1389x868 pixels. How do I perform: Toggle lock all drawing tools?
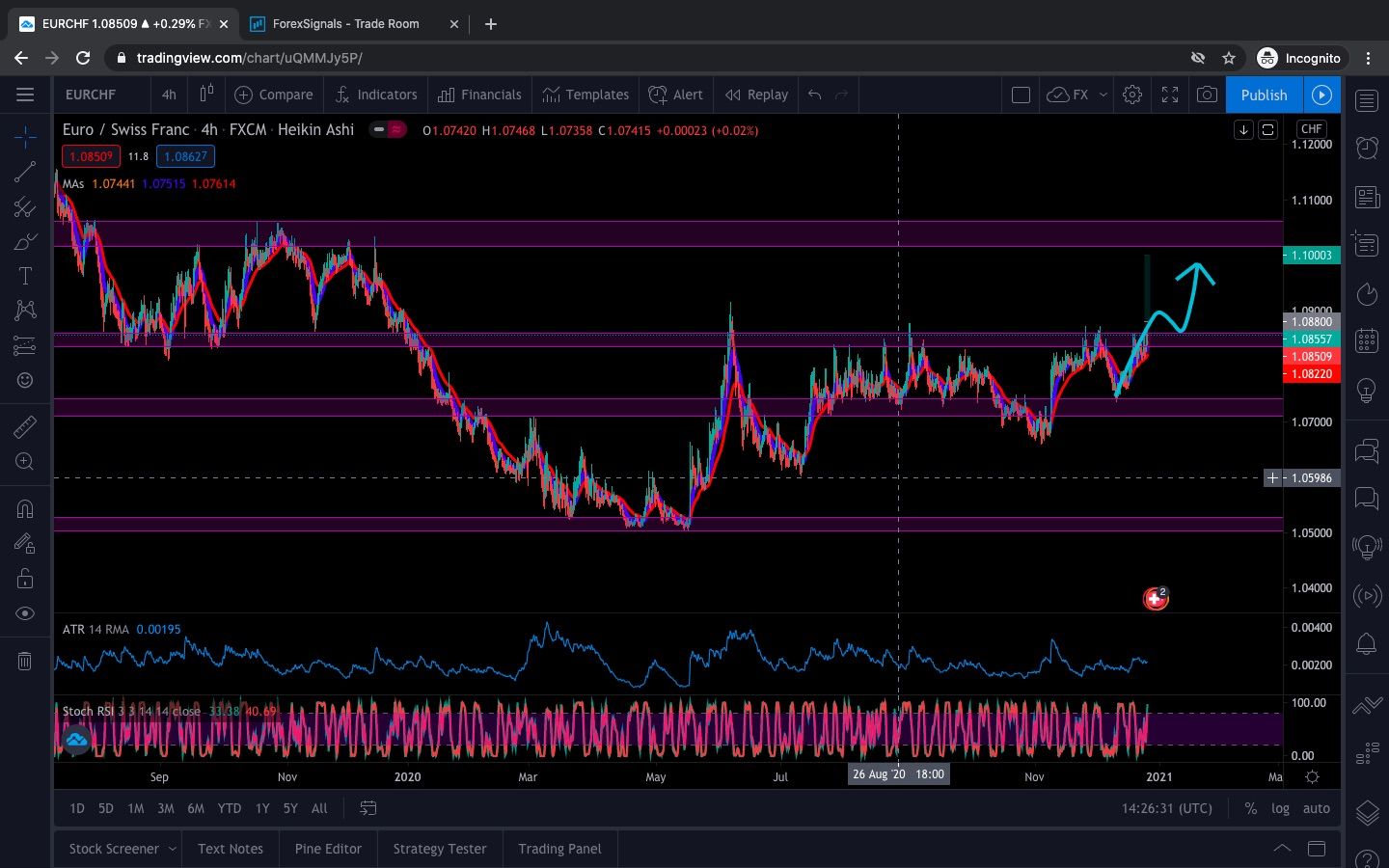point(25,579)
